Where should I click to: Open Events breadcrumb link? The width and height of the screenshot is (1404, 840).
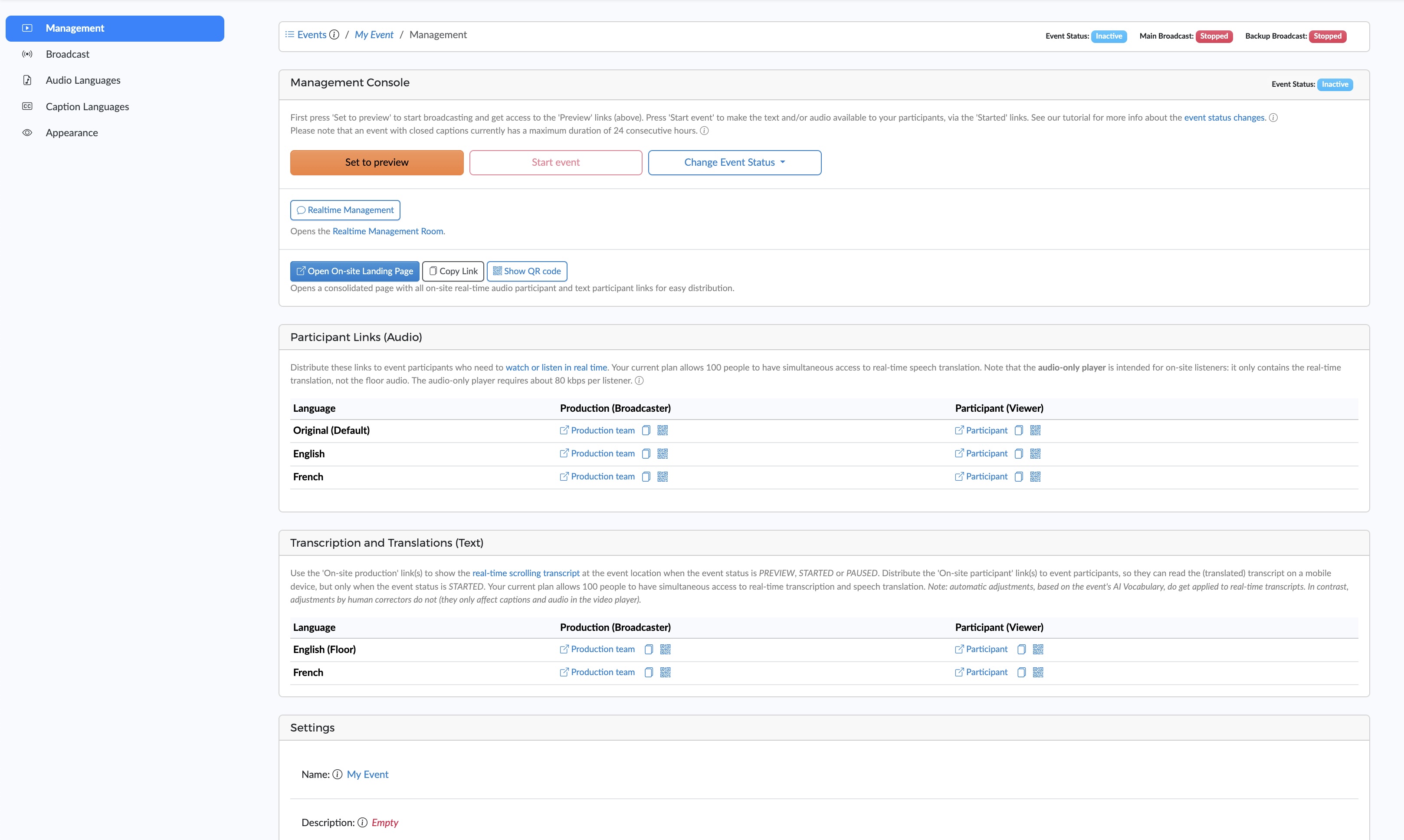pyautogui.click(x=312, y=35)
